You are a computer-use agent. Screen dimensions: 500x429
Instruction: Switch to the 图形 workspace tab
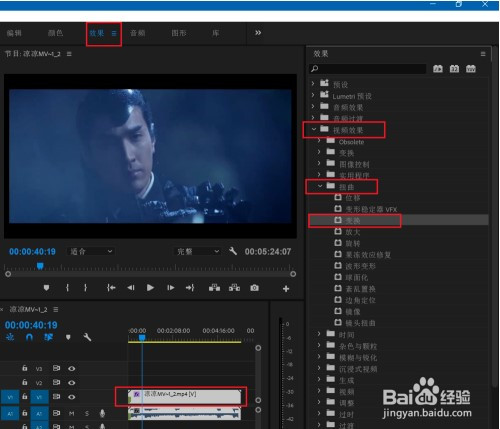pos(179,33)
